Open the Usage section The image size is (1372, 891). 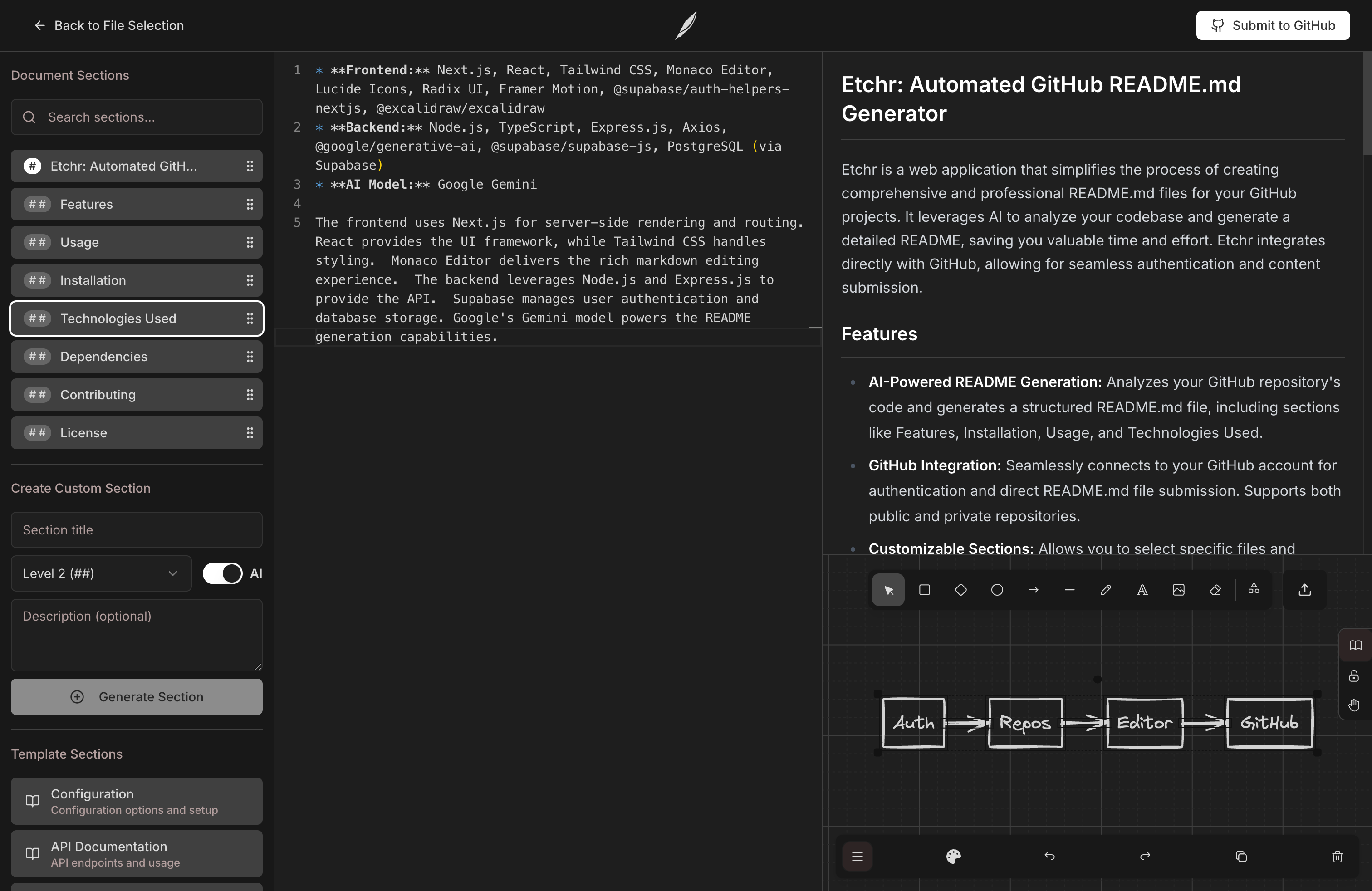tap(137, 242)
